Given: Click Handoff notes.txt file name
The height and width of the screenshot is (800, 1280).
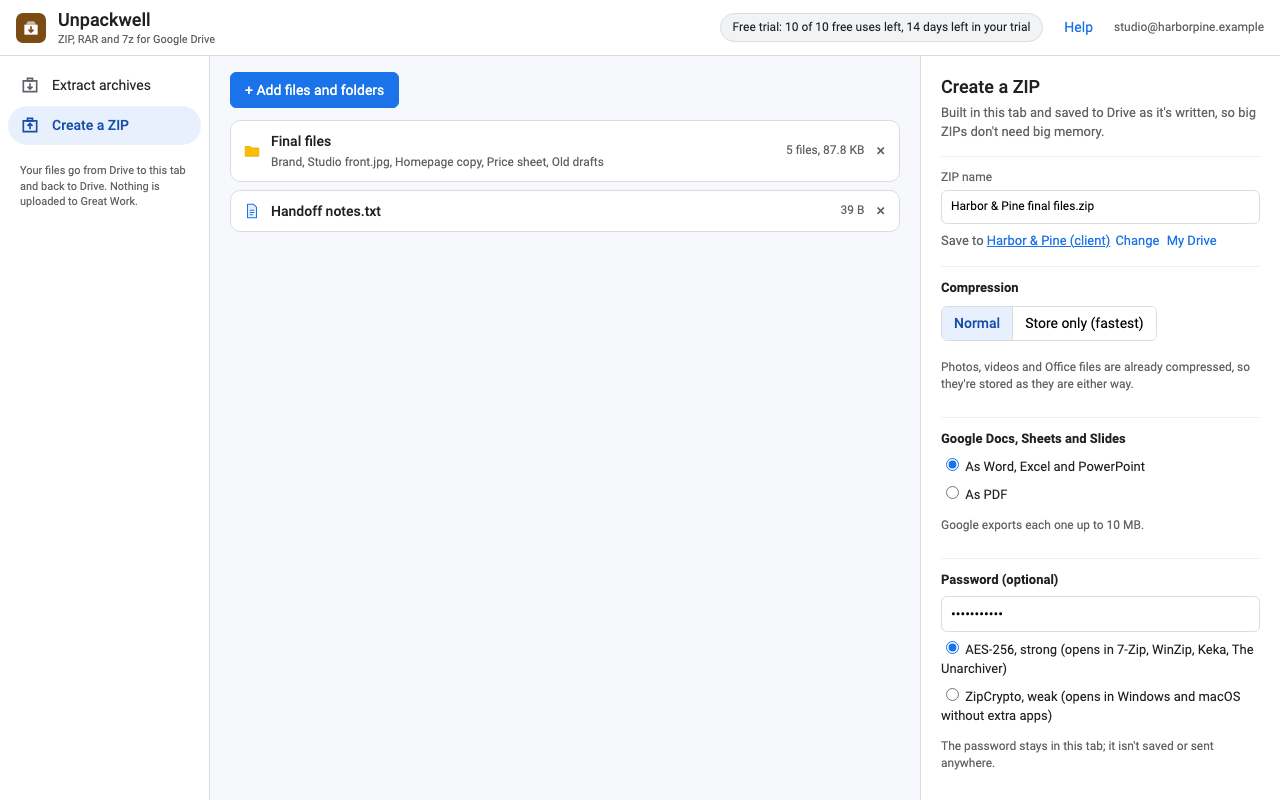Looking at the screenshot, I should pyautogui.click(x=326, y=211).
